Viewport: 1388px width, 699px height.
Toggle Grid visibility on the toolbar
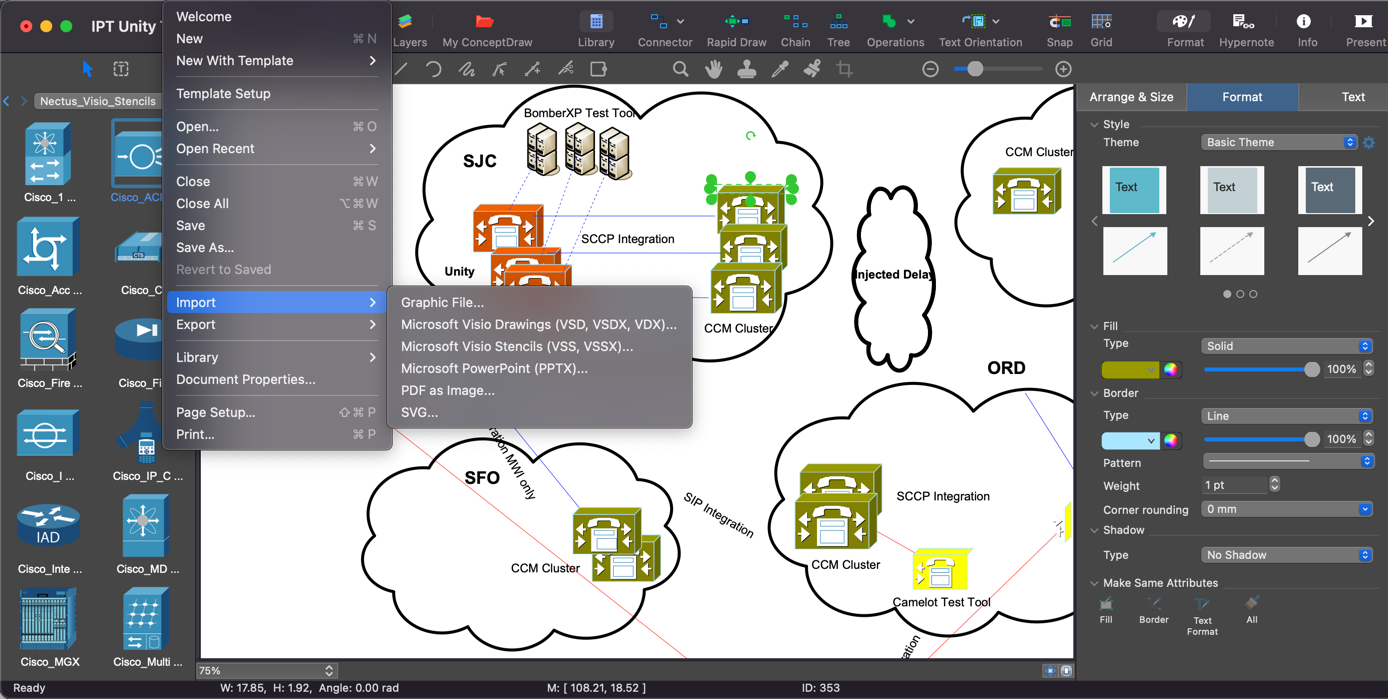coord(1101,22)
